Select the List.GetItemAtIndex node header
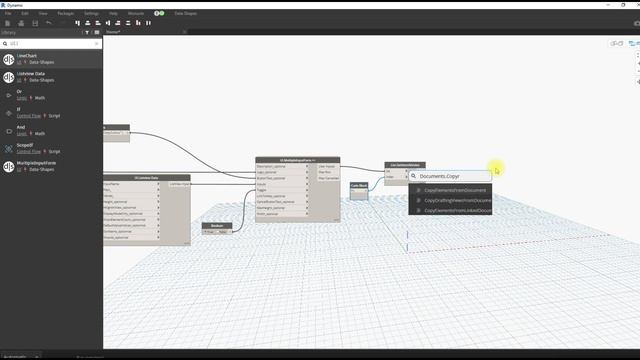 pyautogui.click(x=405, y=165)
